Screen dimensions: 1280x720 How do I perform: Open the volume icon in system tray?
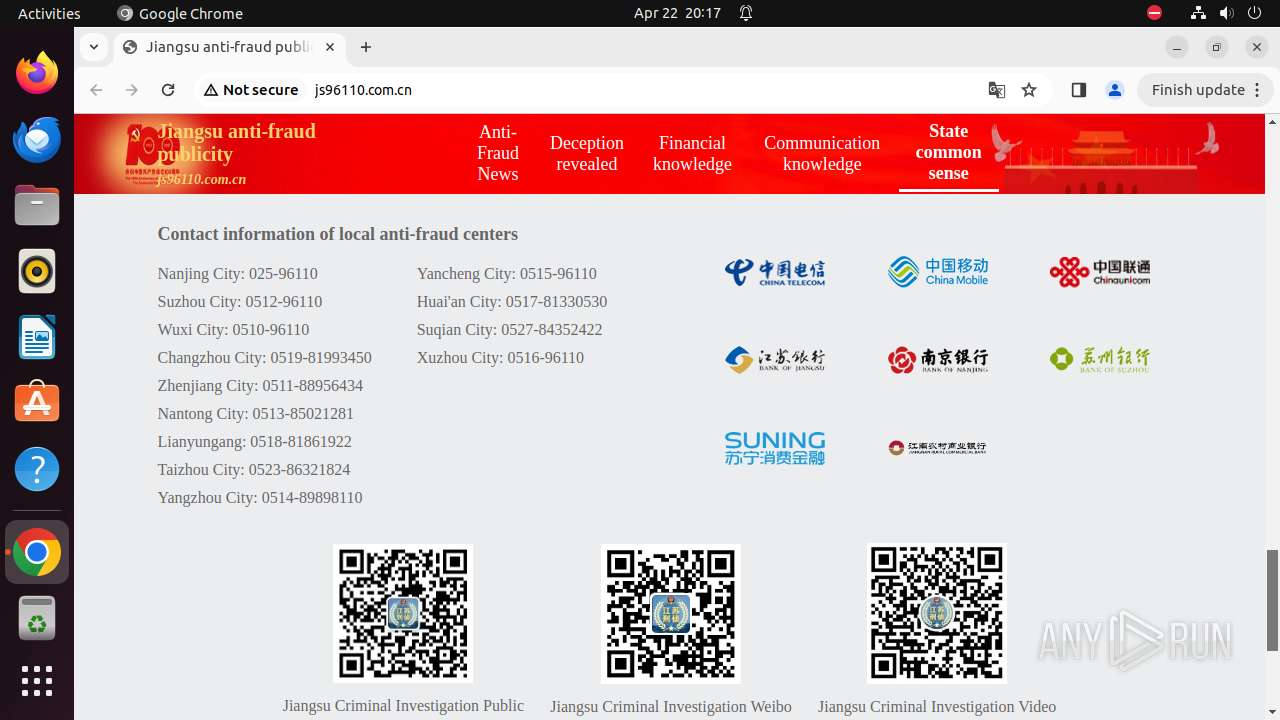click(x=1227, y=13)
